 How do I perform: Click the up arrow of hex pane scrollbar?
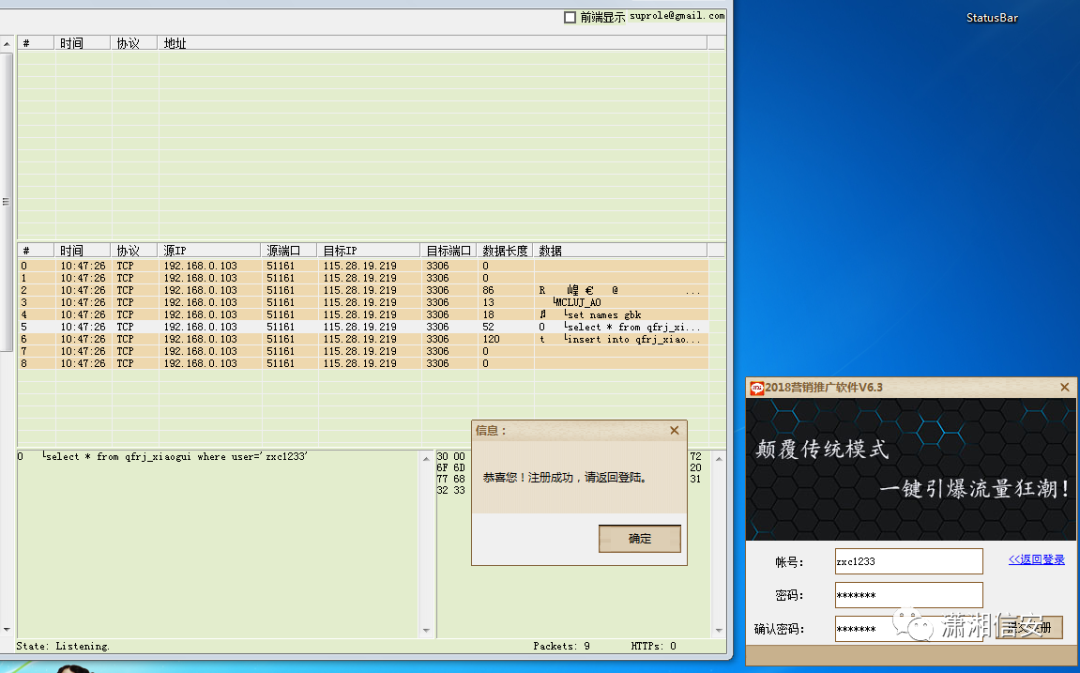point(718,458)
